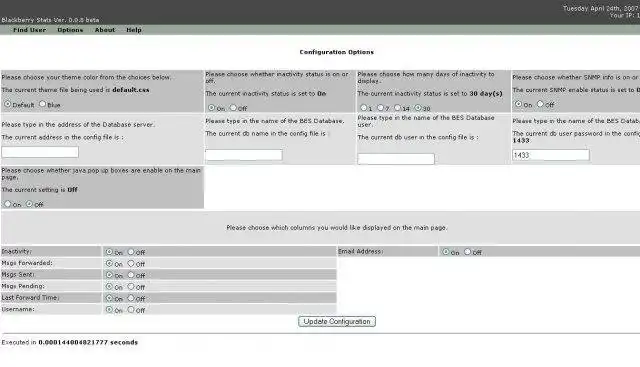Choose 30 days of inactivity
This screenshot has height=367, width=640.
pyautogui.click(x=418, y=108)
